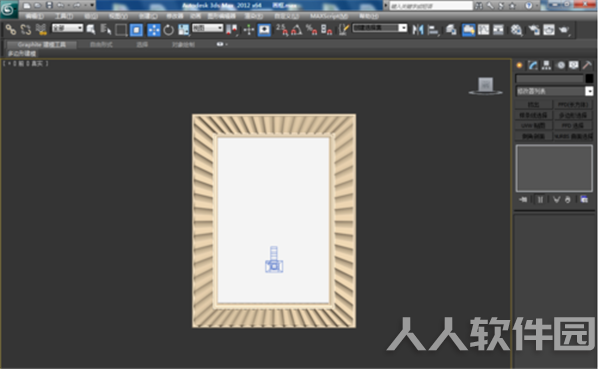Switch to the Freeform ribbon tab
600x369 pixels.
tap(101, 44)
